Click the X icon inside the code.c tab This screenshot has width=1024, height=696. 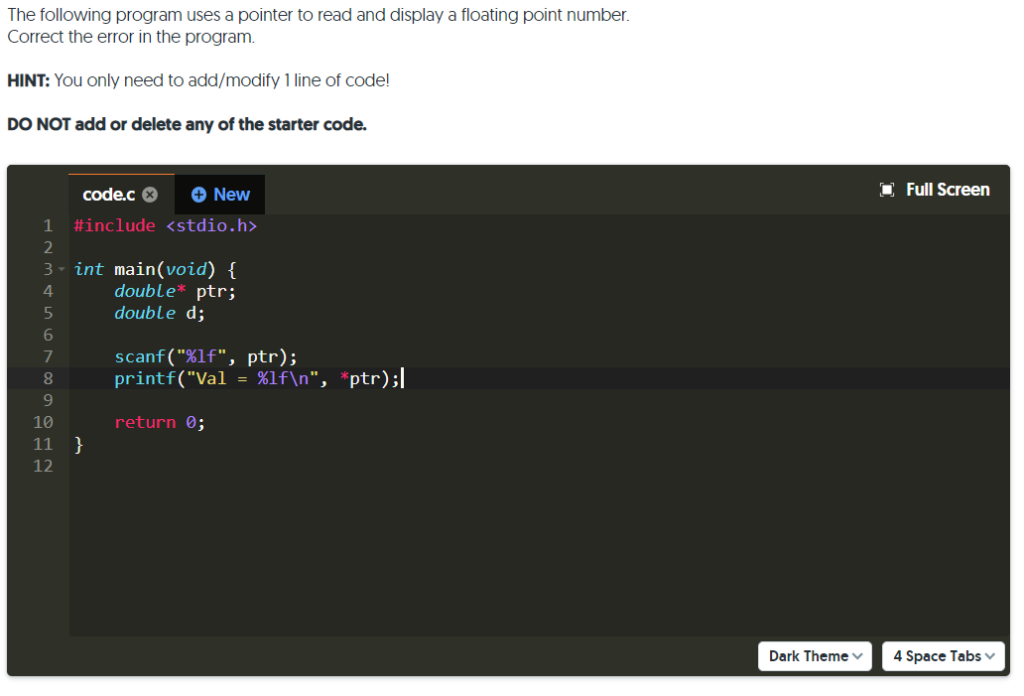click(149, 194)
